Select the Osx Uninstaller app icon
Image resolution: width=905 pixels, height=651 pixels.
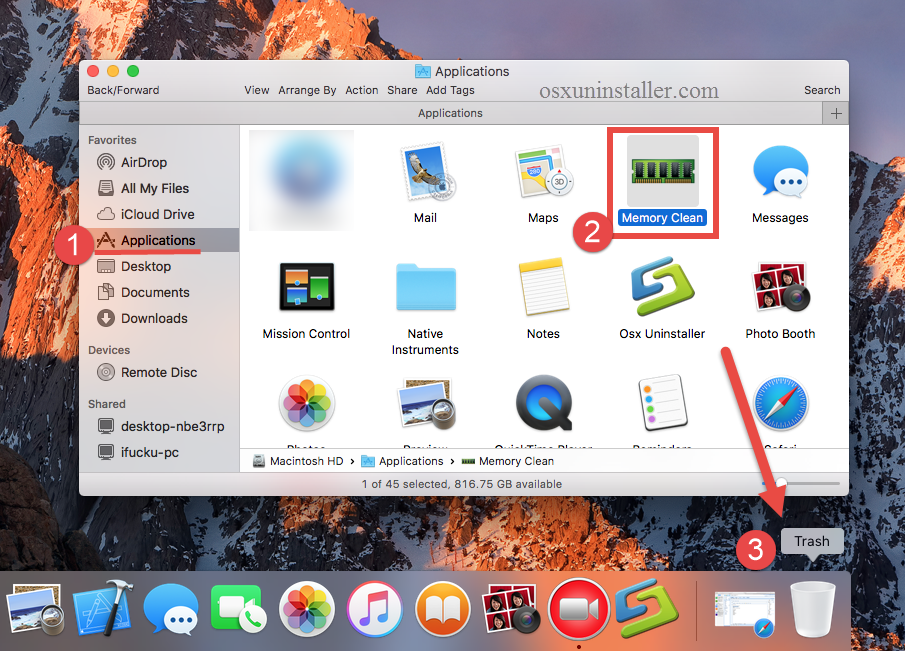(x=662, y=287)
